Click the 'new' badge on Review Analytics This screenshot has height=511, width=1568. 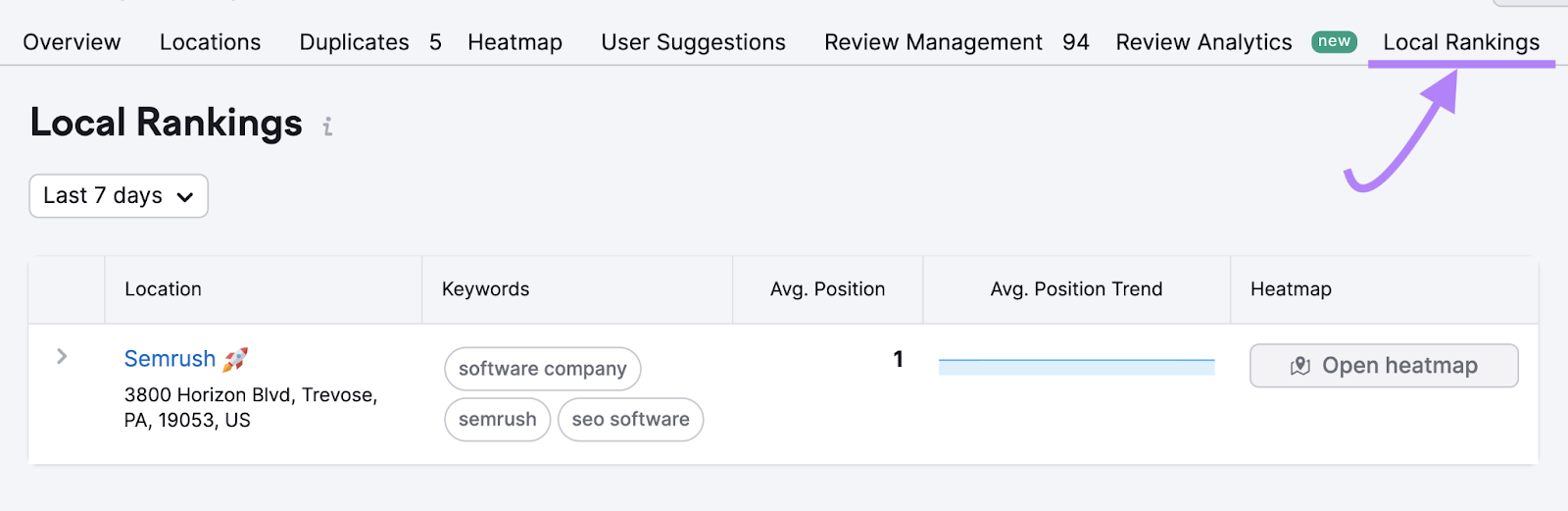tap(1334, 41)
